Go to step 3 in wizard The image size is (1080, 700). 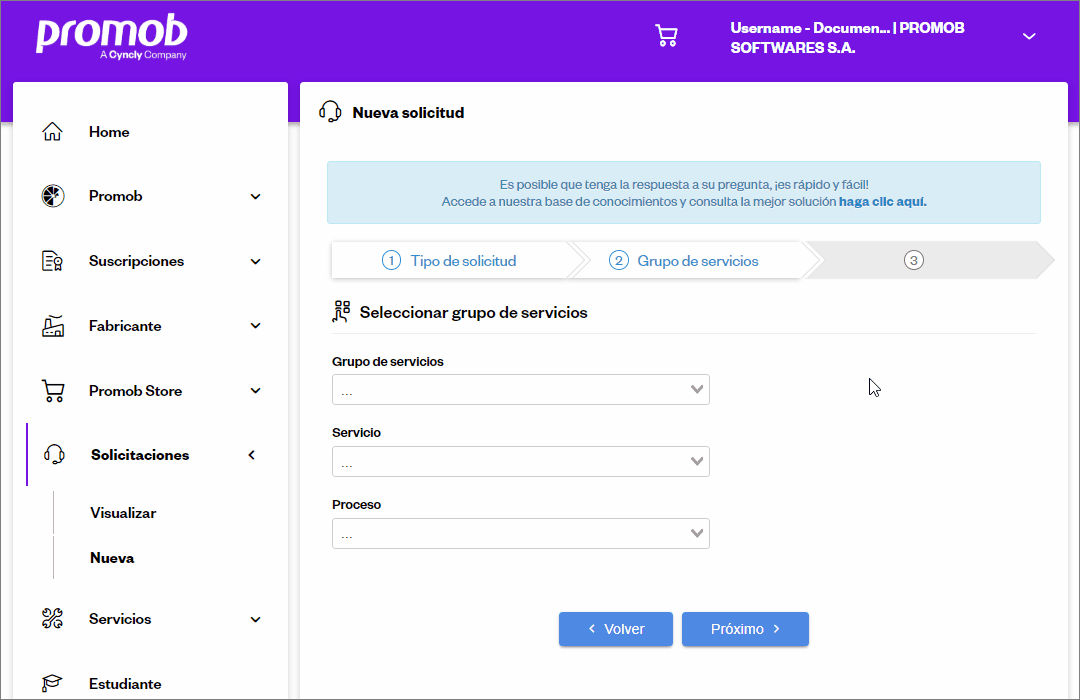click(x=913, y=260)
